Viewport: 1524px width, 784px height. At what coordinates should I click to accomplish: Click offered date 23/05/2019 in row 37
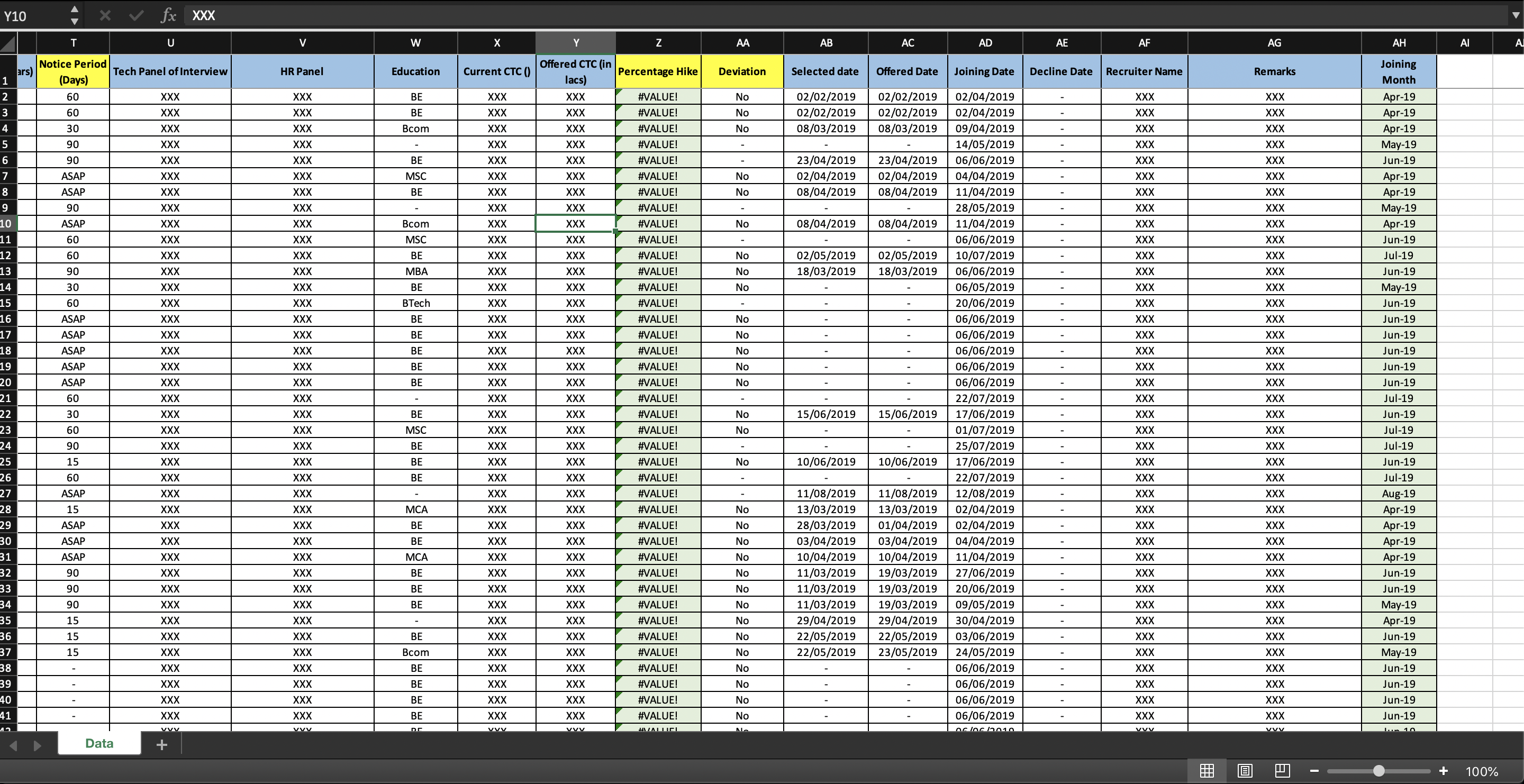click(x=908, y=652)
